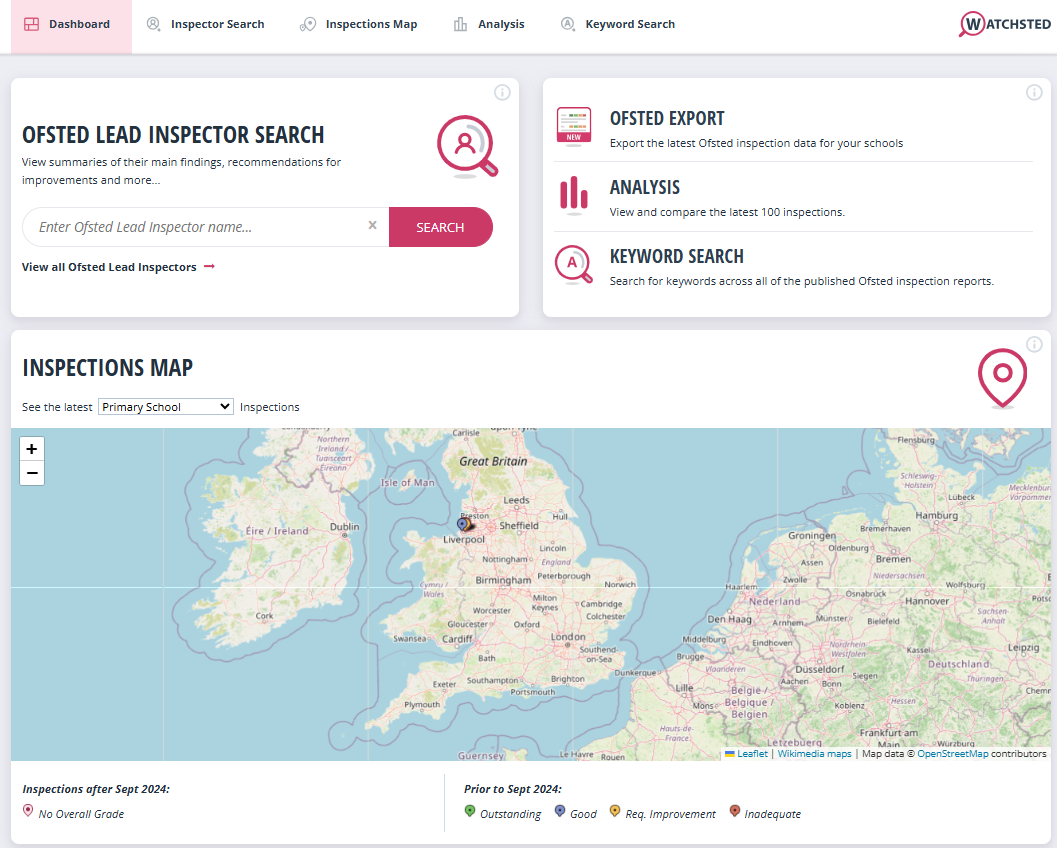1057x848 pixels.
Task: Click 'Search for keywords across all' description text
Action: 802,281
